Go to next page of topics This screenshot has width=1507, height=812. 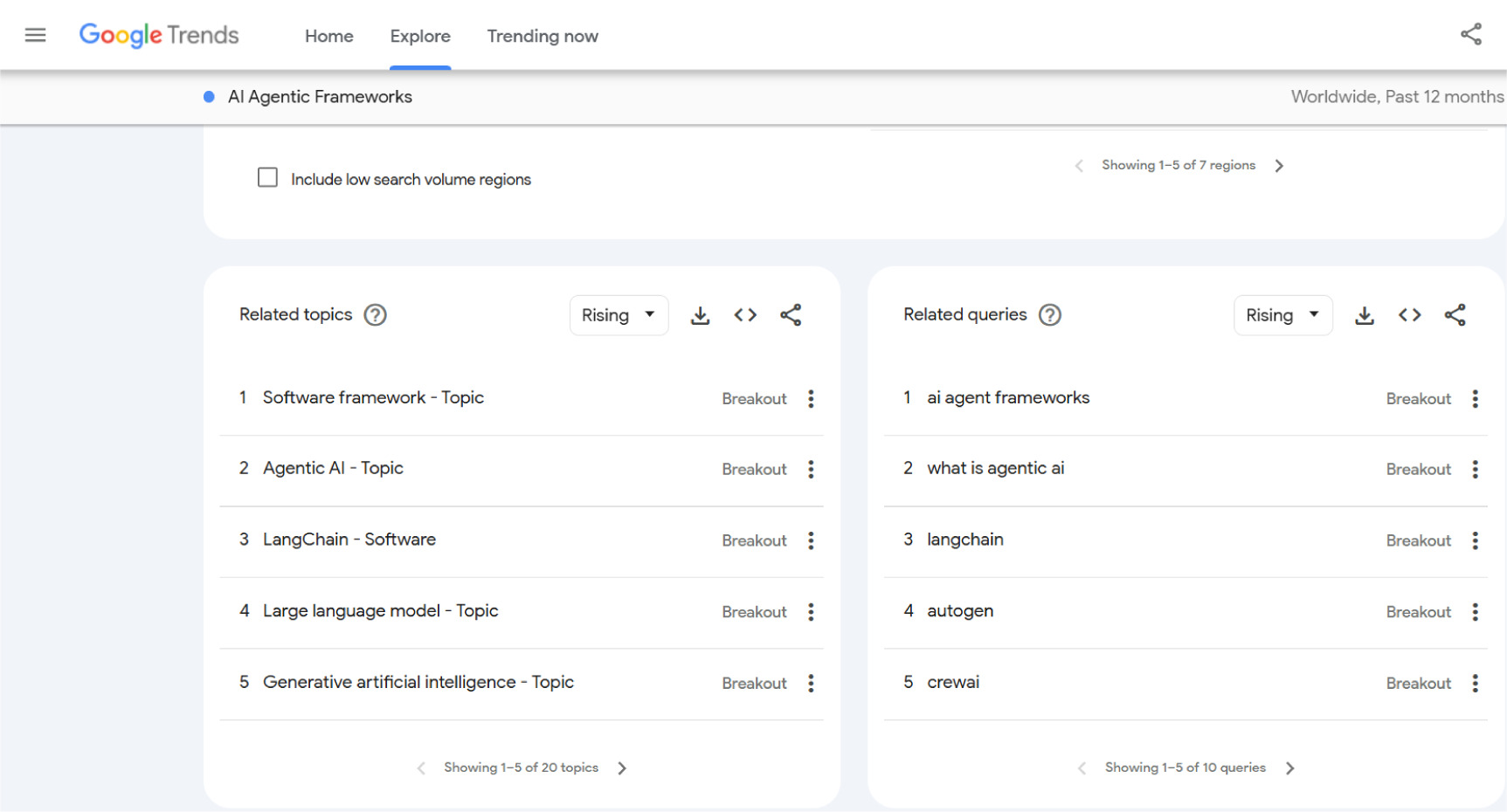click(x=622, y=768)
